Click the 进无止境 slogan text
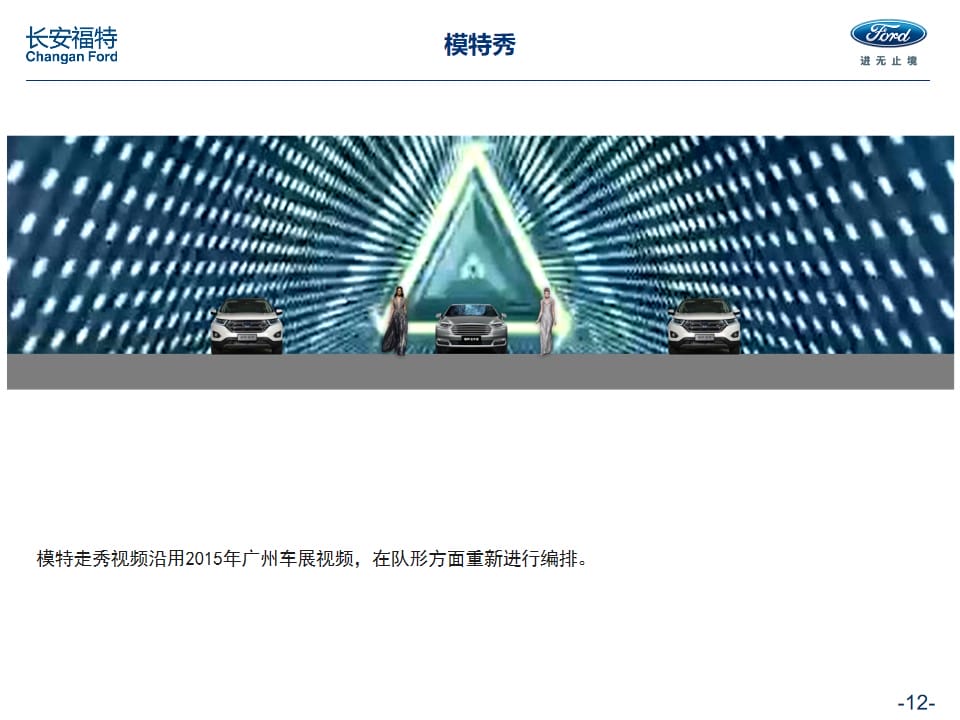 888,61
